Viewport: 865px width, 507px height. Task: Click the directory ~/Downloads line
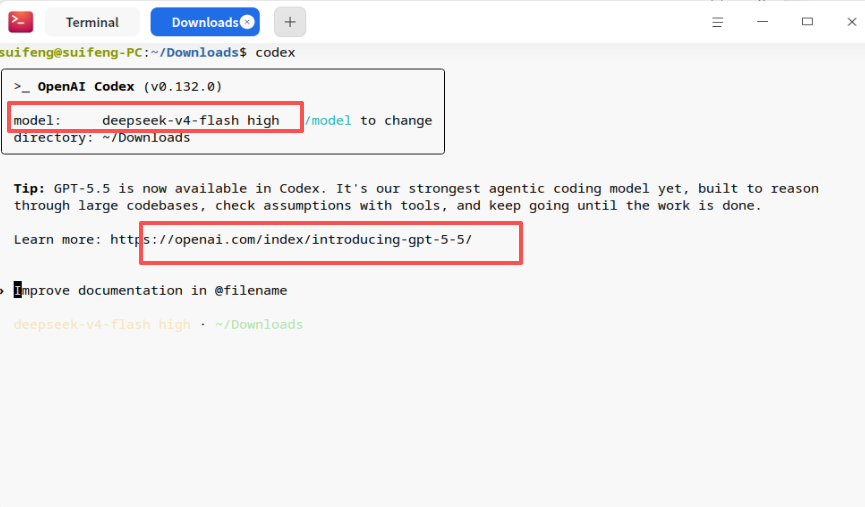(102, 137)
